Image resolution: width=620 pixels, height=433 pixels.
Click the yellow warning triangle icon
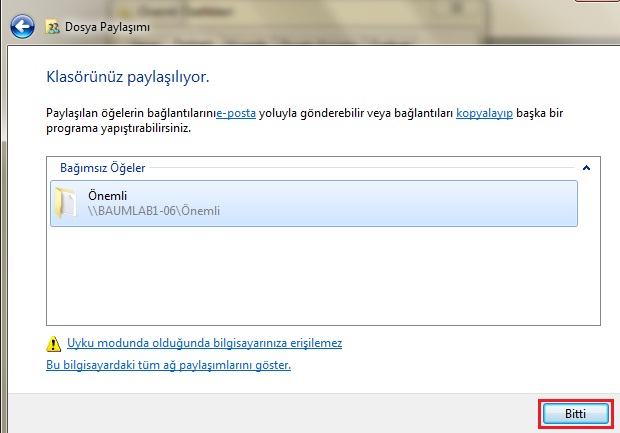pos(53,344)
